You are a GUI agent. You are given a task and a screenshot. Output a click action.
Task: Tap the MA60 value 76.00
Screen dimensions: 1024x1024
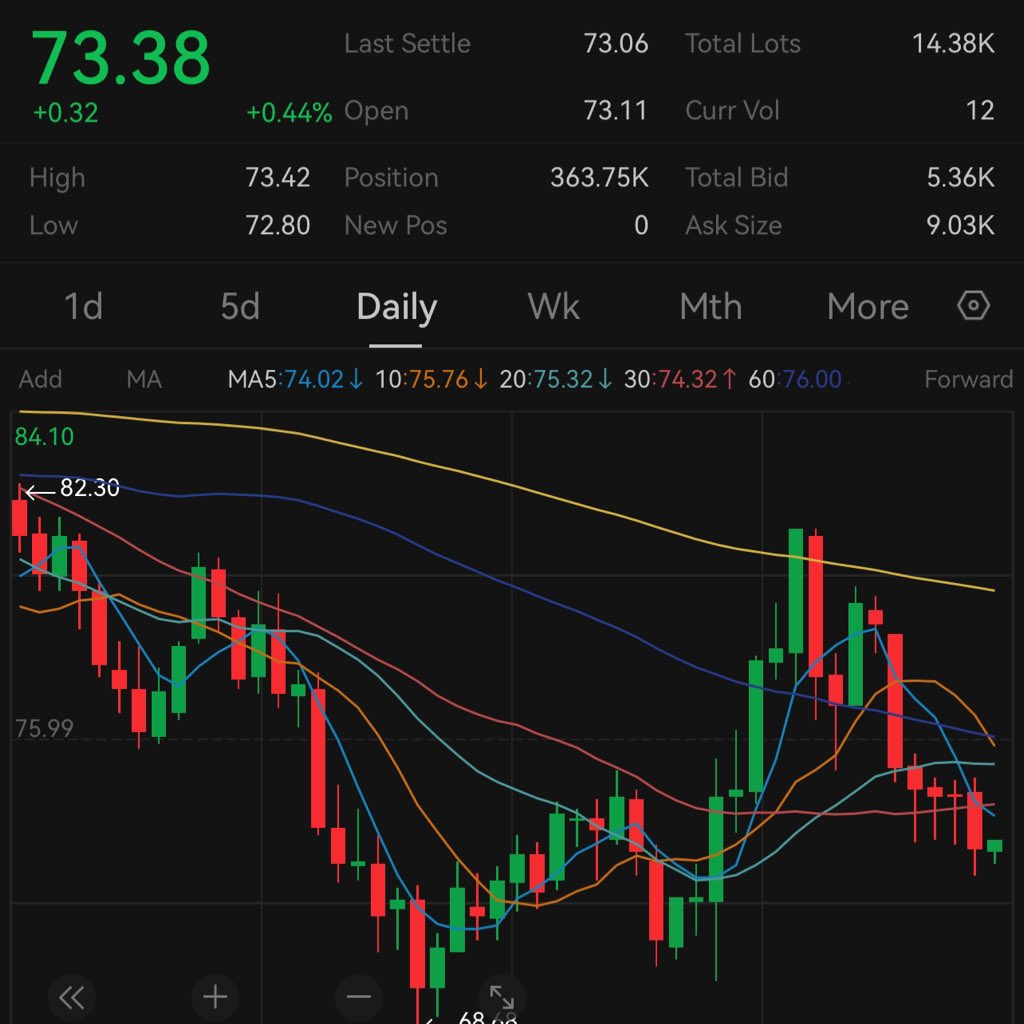[x=812, y=379]
